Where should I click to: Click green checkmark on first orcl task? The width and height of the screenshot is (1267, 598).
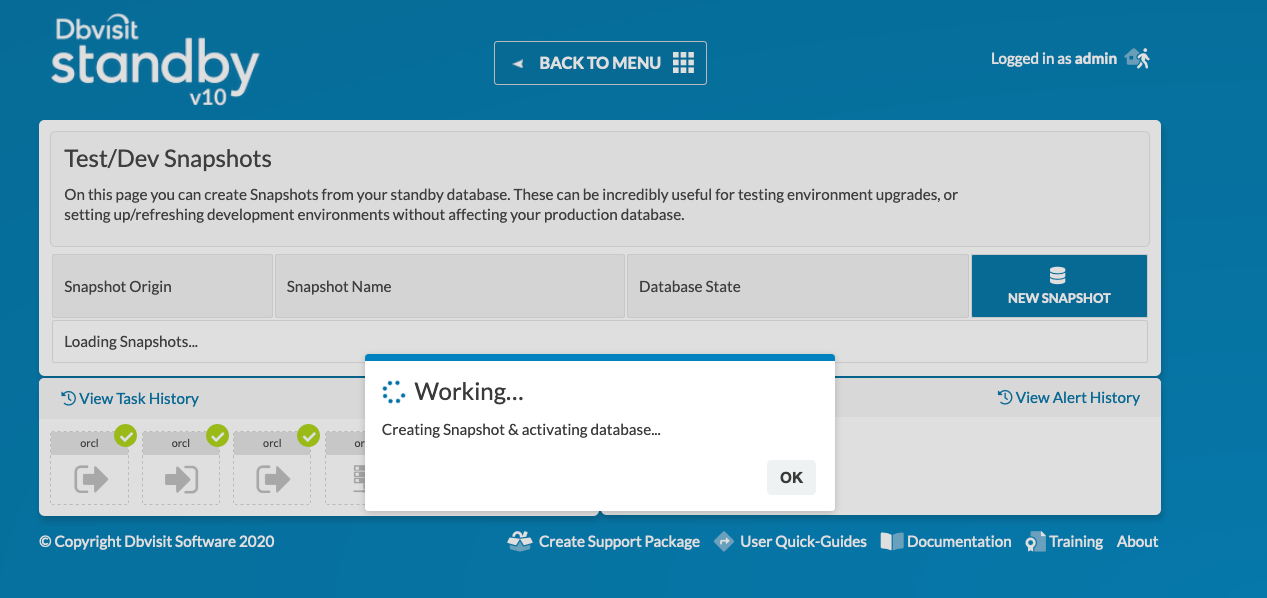coord(125,436)
